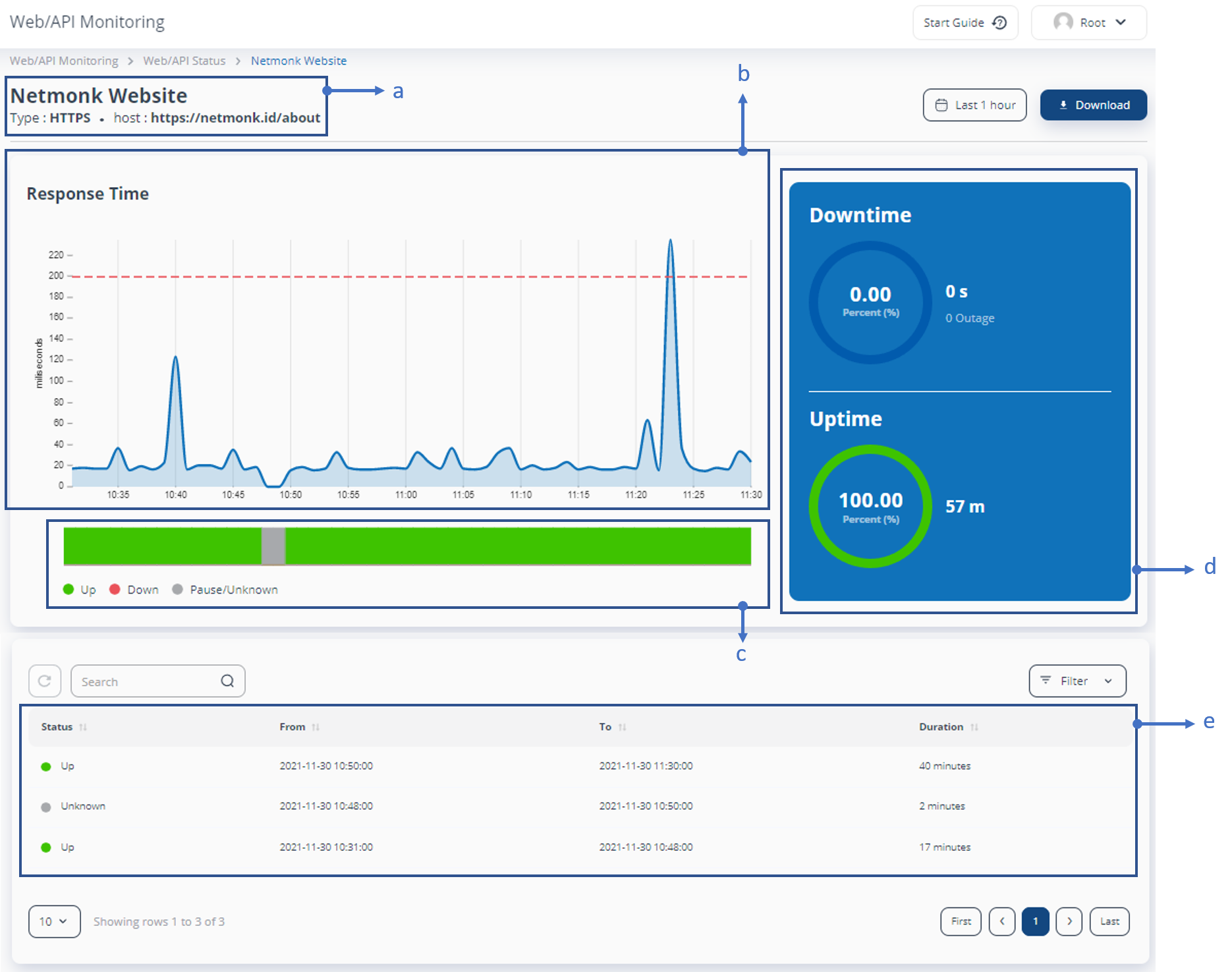Viewport: 1232px width, 972px height.
Task: Sort table by Status column
Action: tap(83, 727)
